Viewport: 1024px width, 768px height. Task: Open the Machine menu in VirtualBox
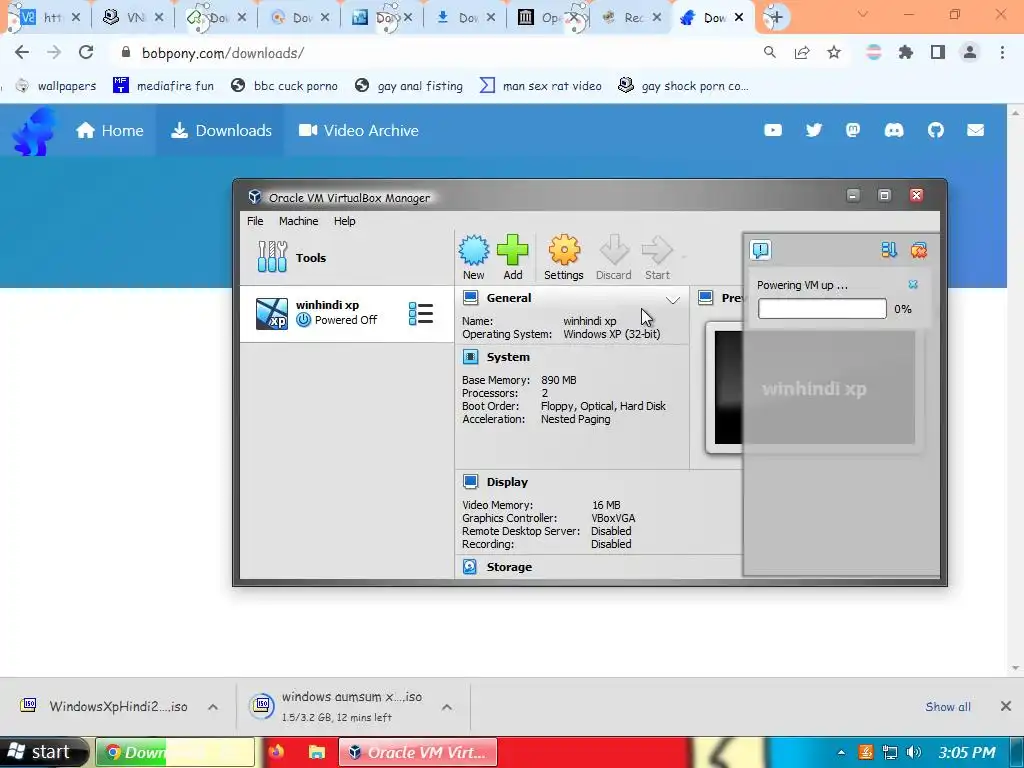point(298,221)
